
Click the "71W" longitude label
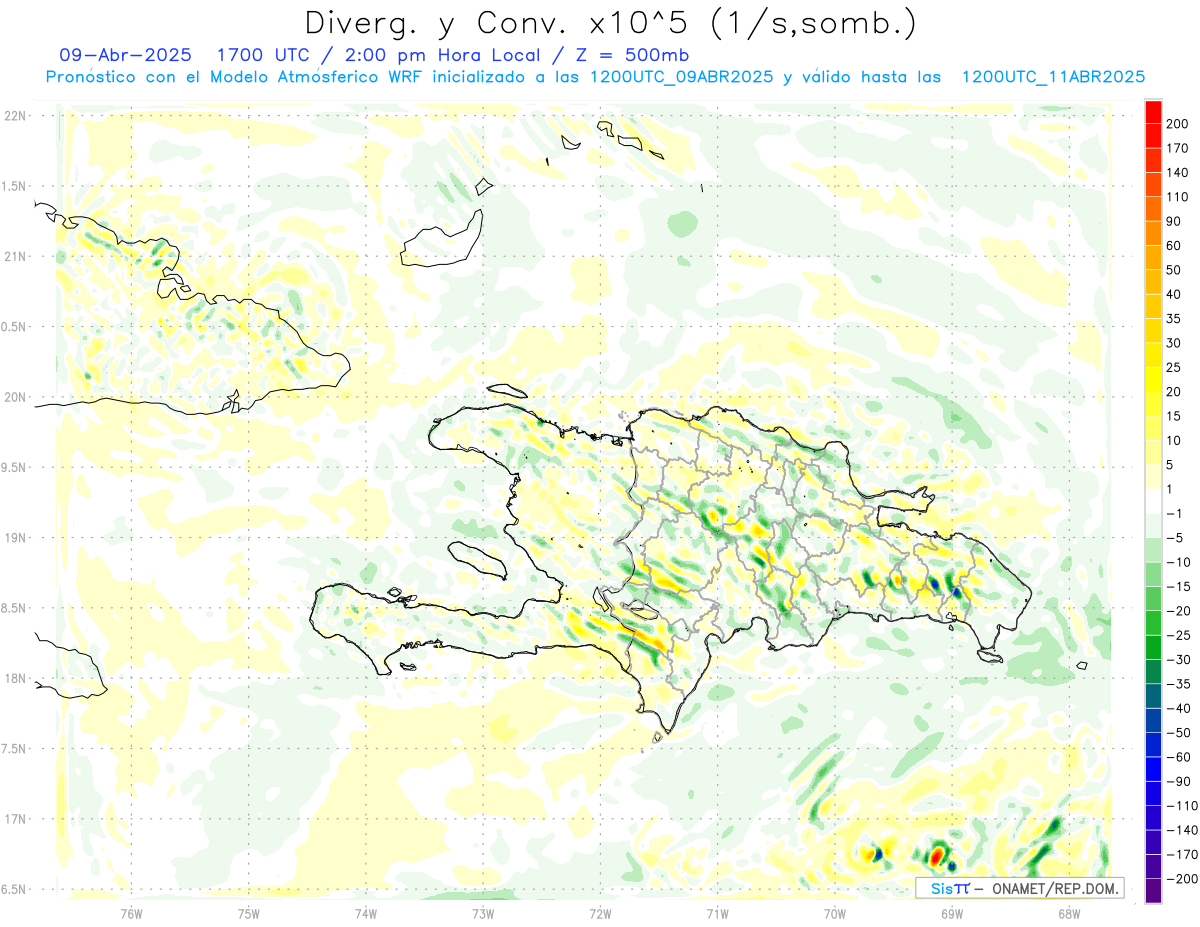point(717,913)
